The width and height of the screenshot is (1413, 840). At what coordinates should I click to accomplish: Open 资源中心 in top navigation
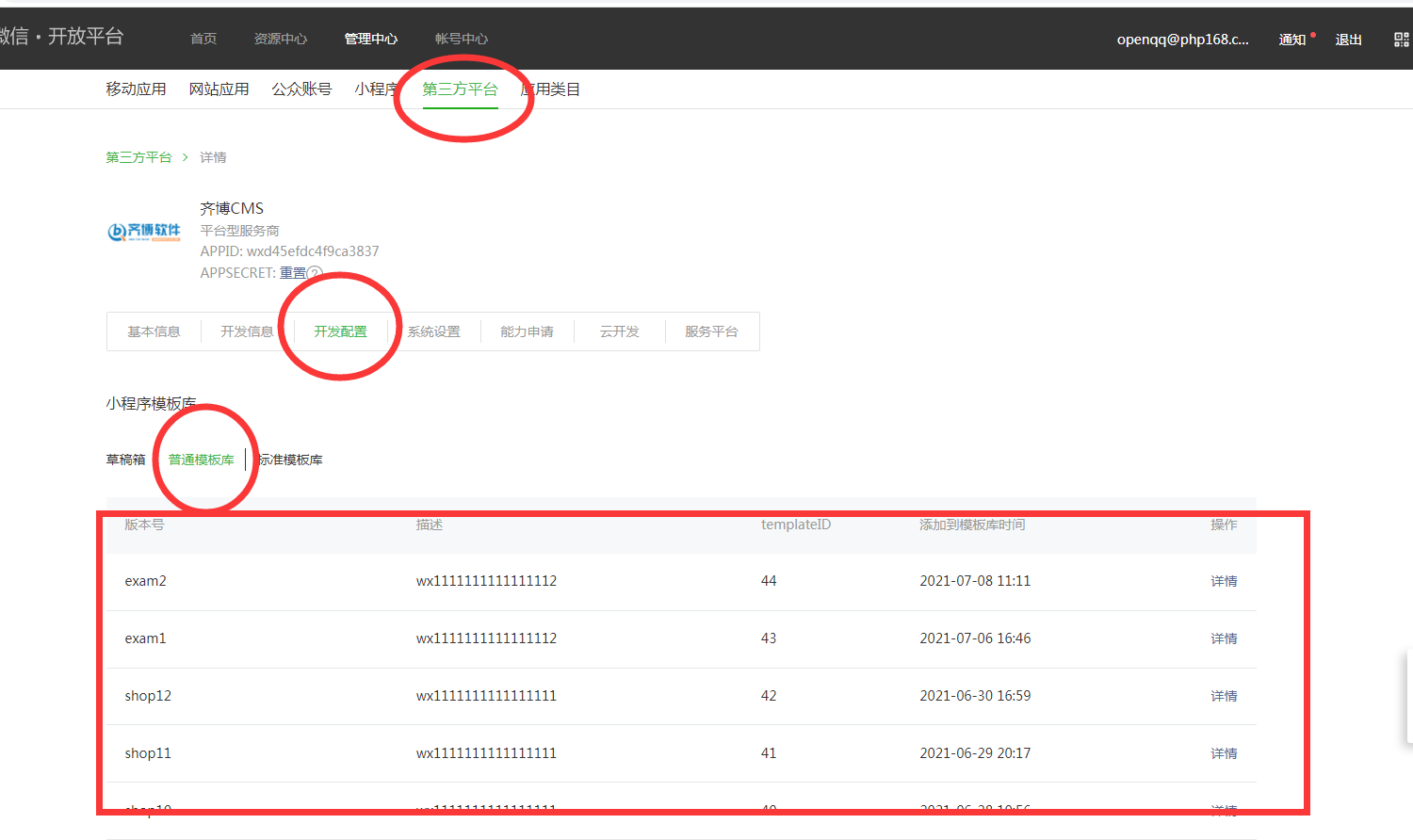[281, 39]
